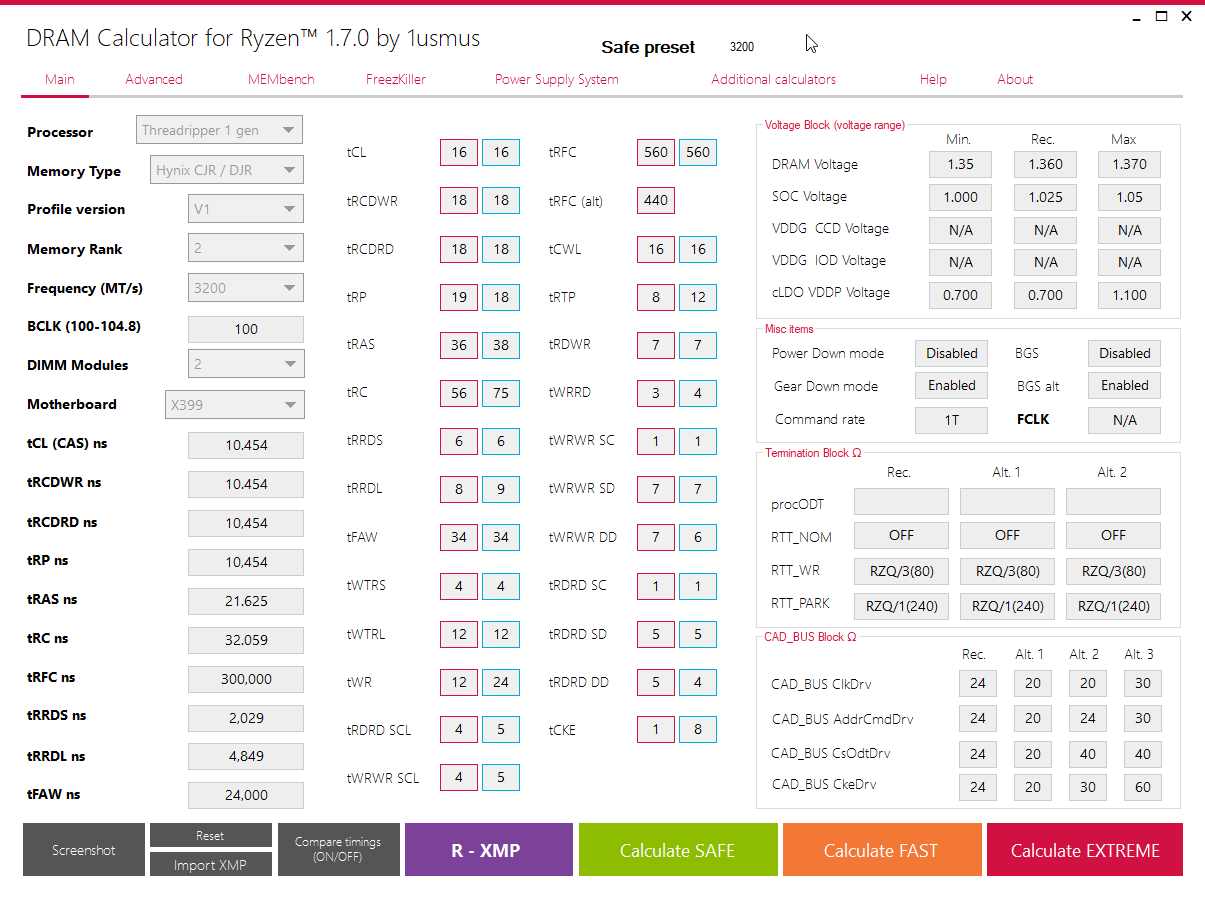The width and height of the screenshot is (1205, 907).
Task: Click the tRFC (alt) value 440
Action: (656, 200)
